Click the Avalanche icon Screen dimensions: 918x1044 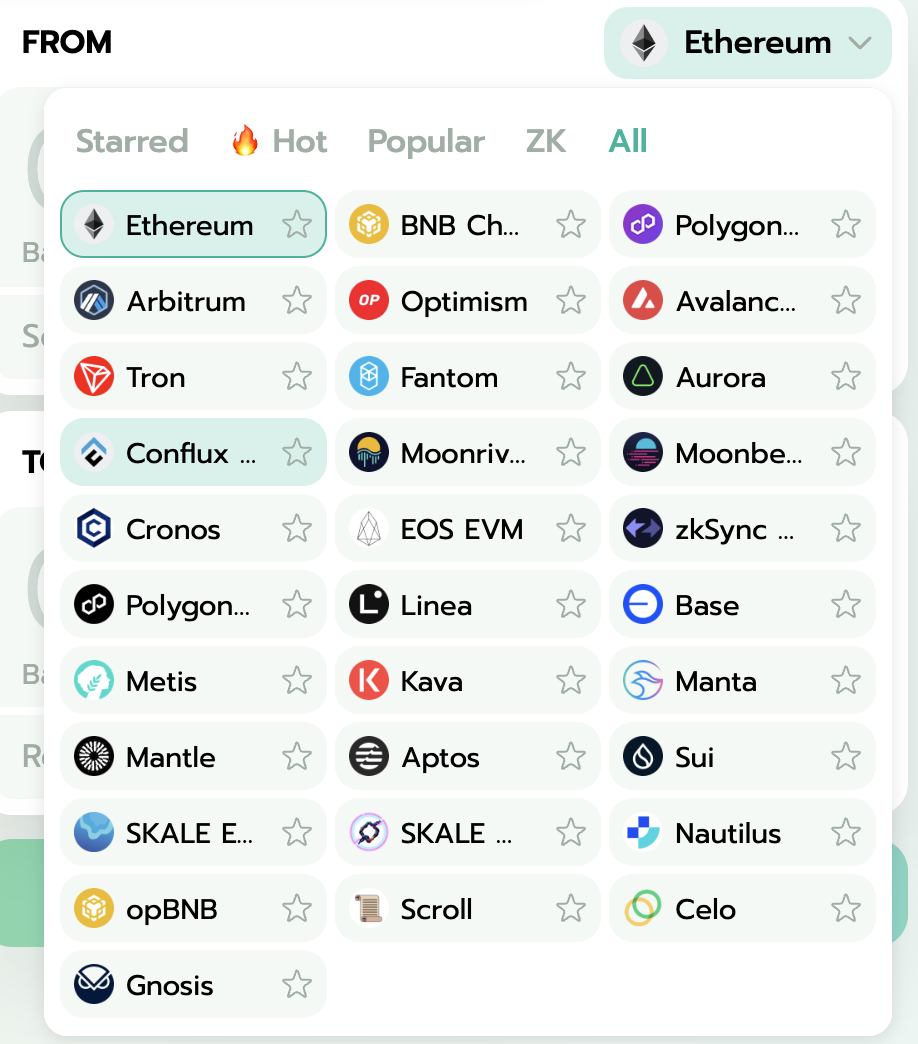(642, 300)
